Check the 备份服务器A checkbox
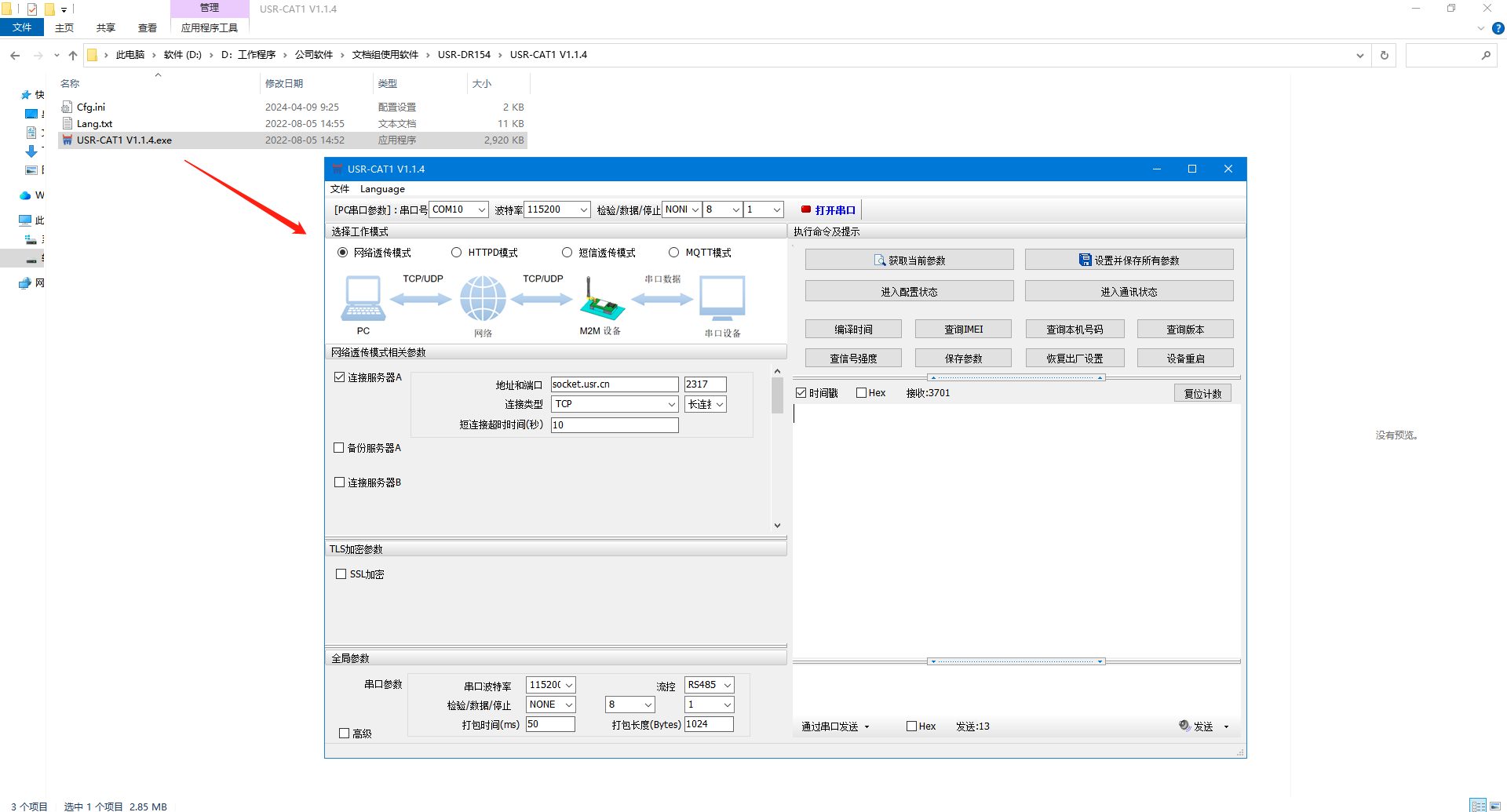 pyautogui.click(x=339, y=448)
